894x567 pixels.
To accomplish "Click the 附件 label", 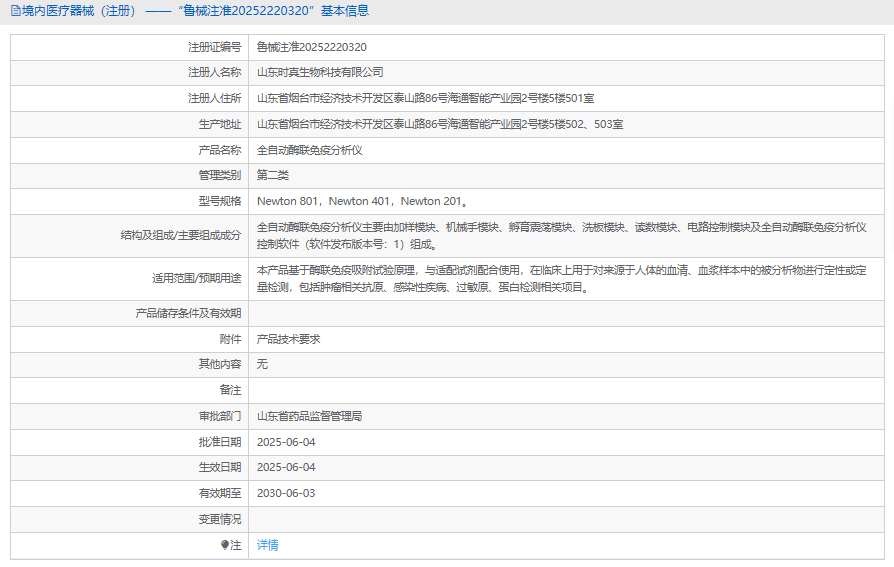I will [230, 339].
